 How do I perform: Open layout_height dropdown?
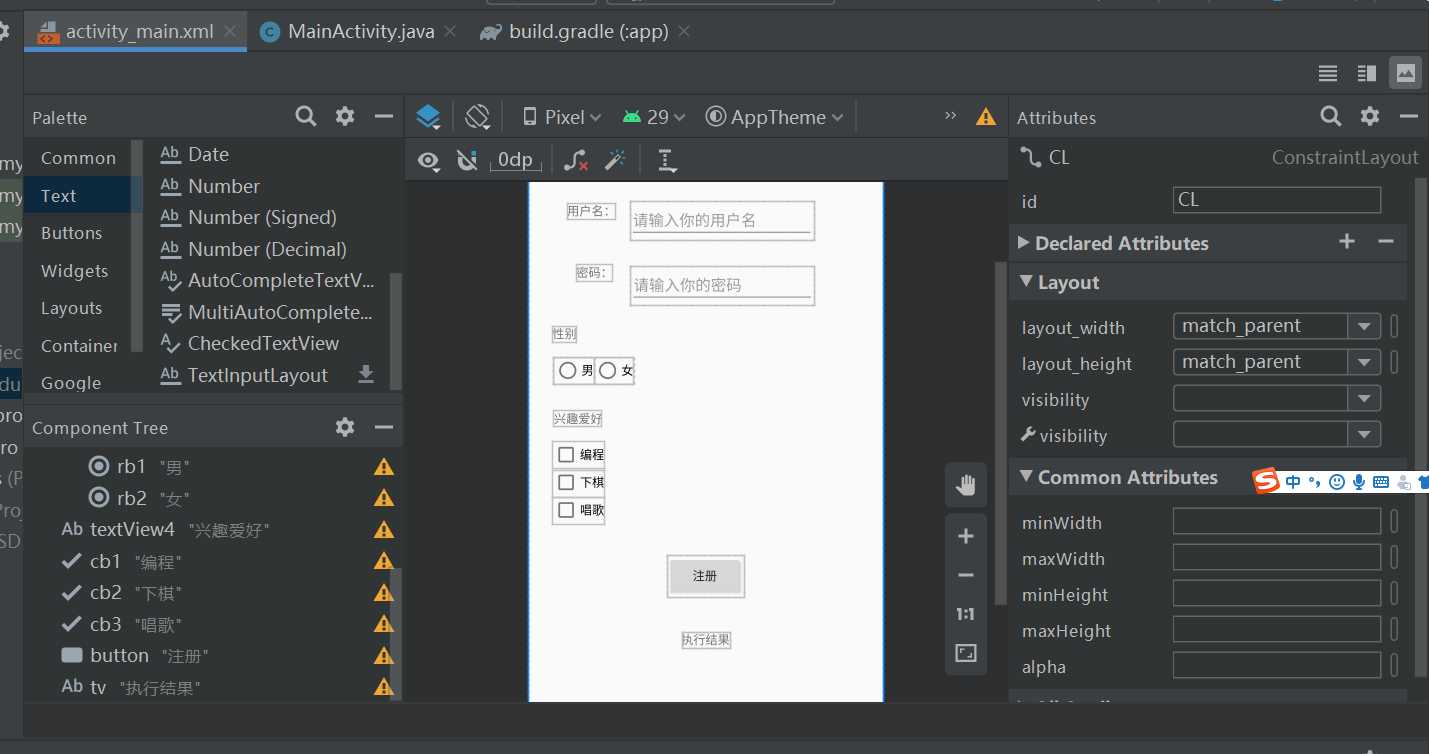pyautogui.click(x=1364, y=362)
